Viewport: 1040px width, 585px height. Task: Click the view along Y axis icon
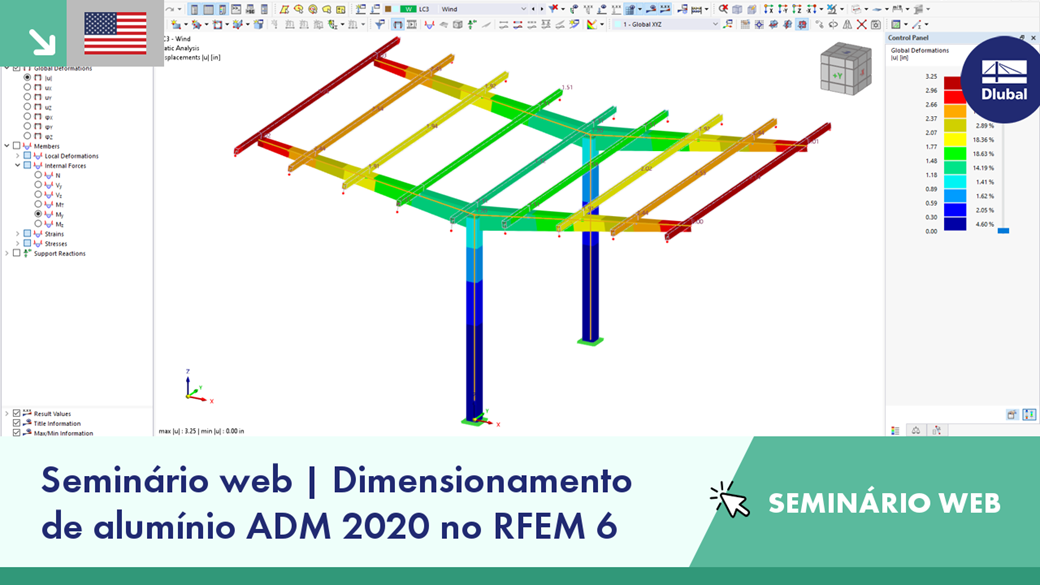[x=783, y=9]
